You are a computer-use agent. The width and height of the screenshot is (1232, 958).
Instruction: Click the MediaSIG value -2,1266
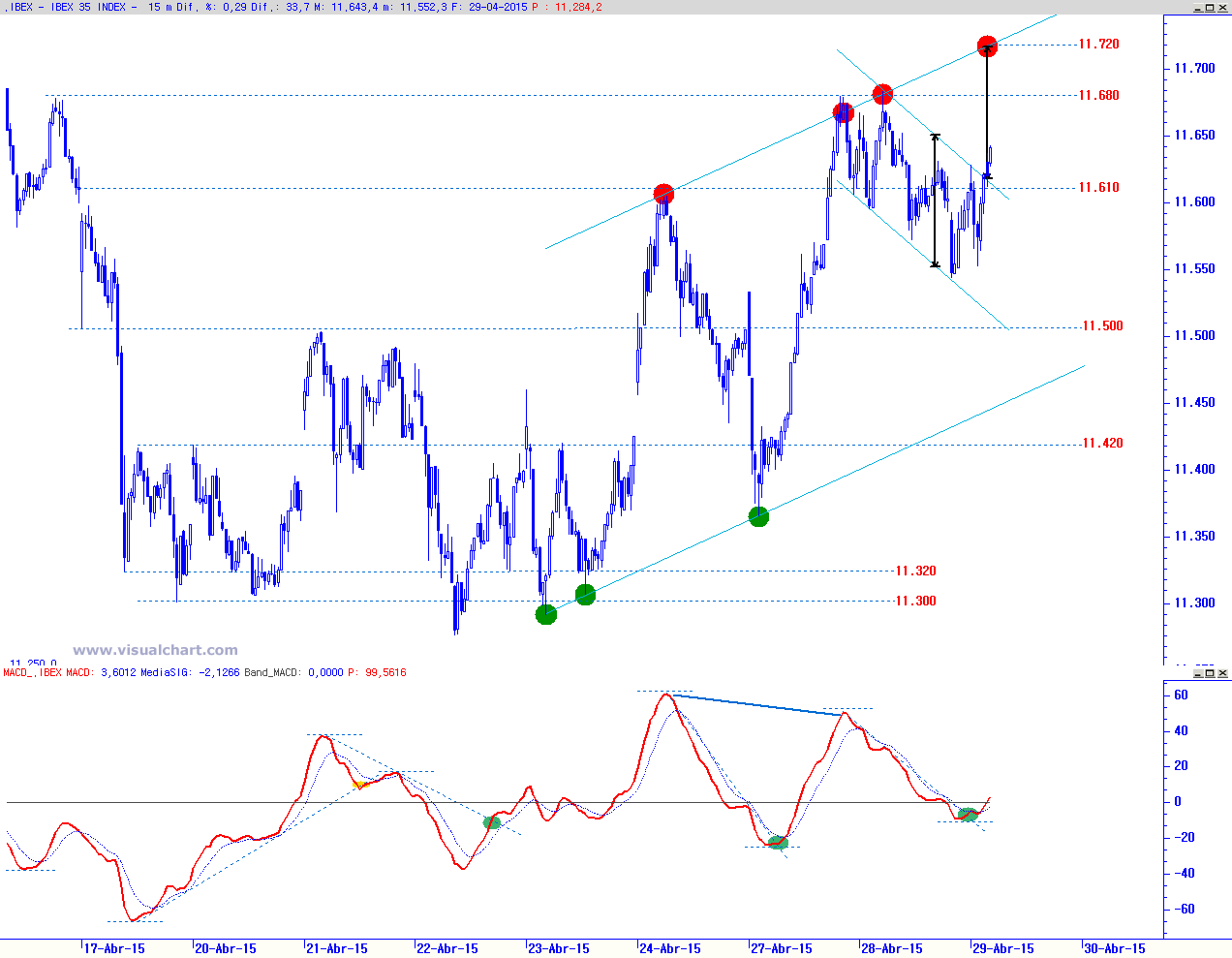[x=219, y=672]
